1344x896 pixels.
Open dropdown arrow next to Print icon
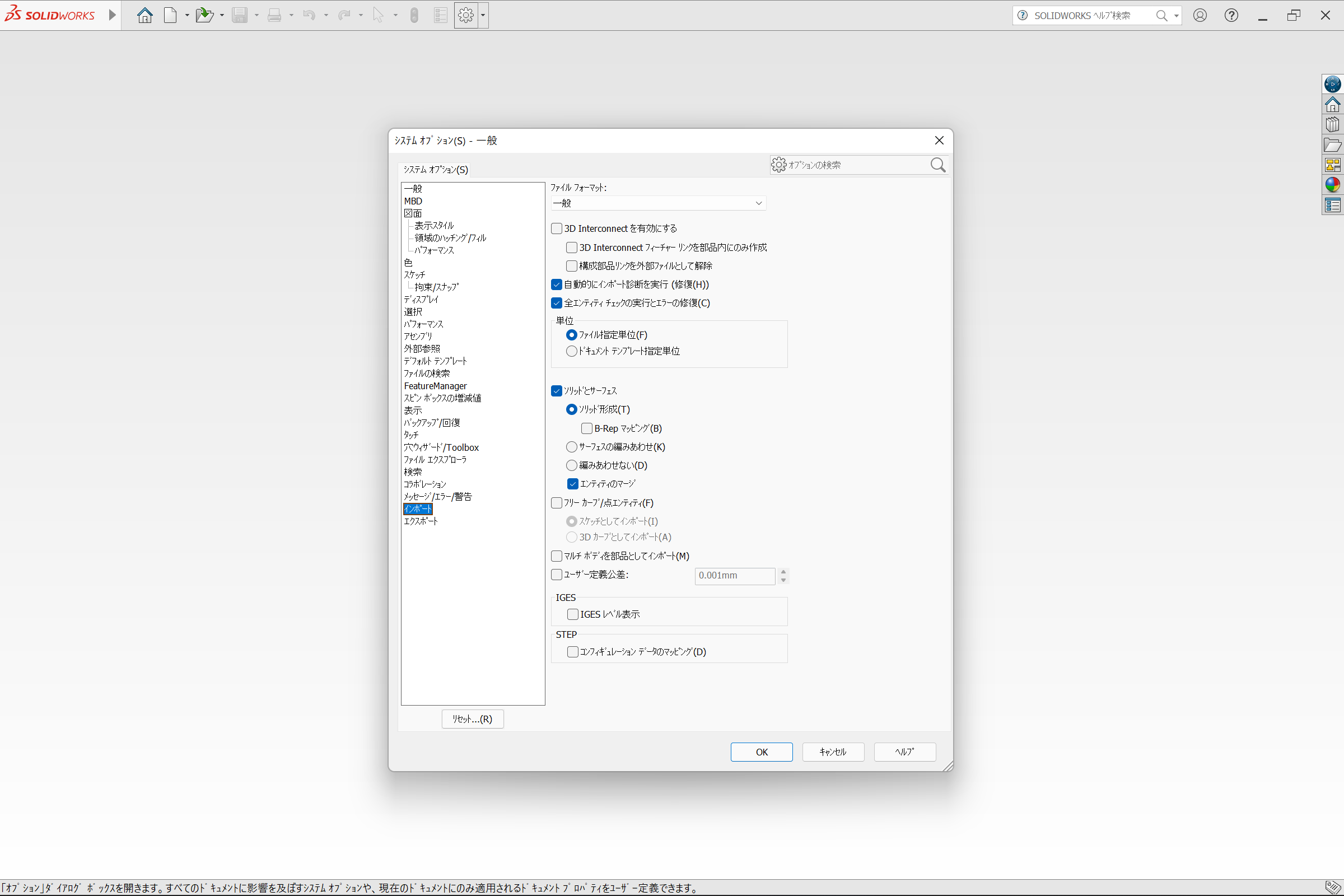pos(291,16)
